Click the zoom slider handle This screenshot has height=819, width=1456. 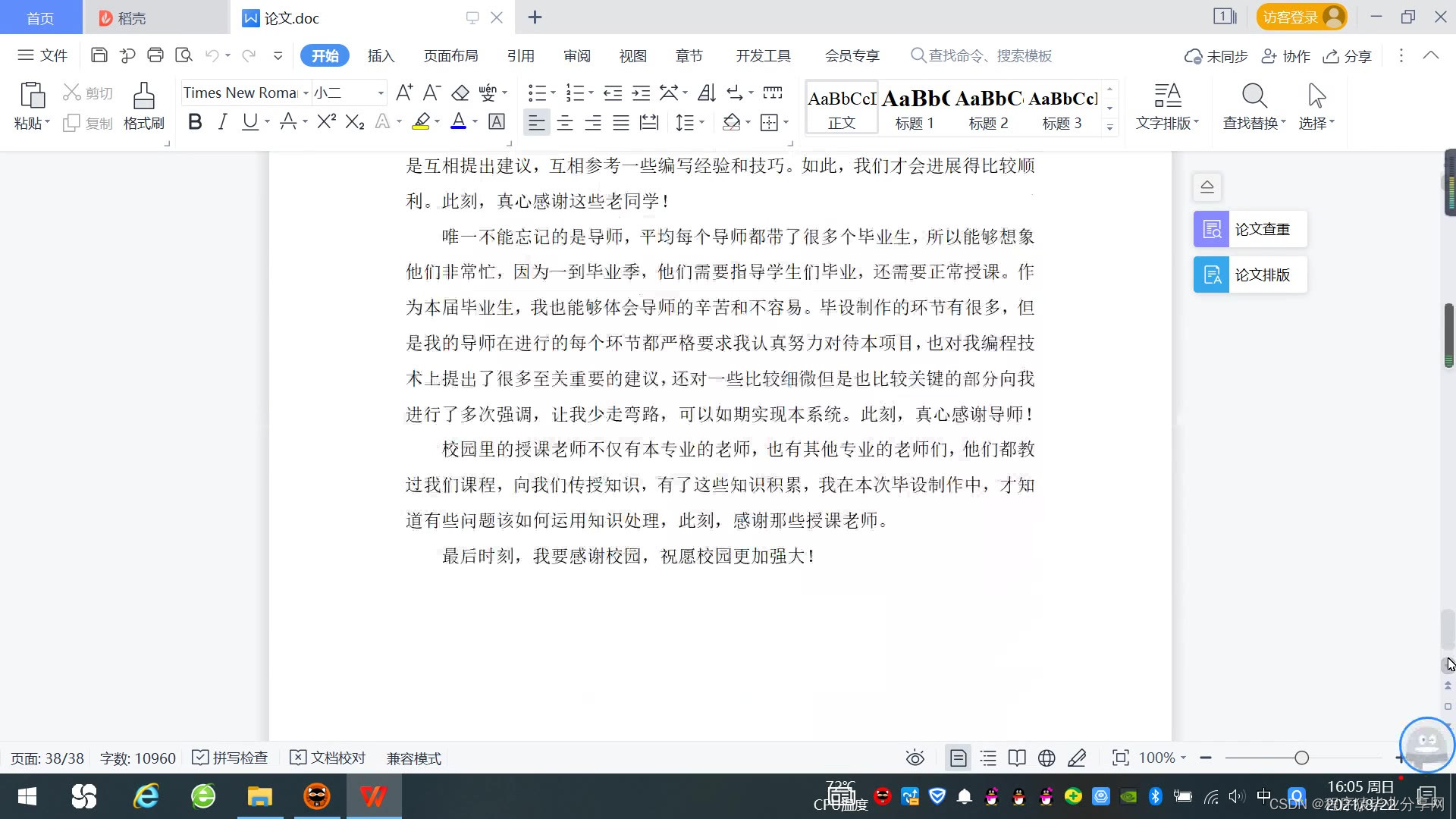click(1301, 758)
